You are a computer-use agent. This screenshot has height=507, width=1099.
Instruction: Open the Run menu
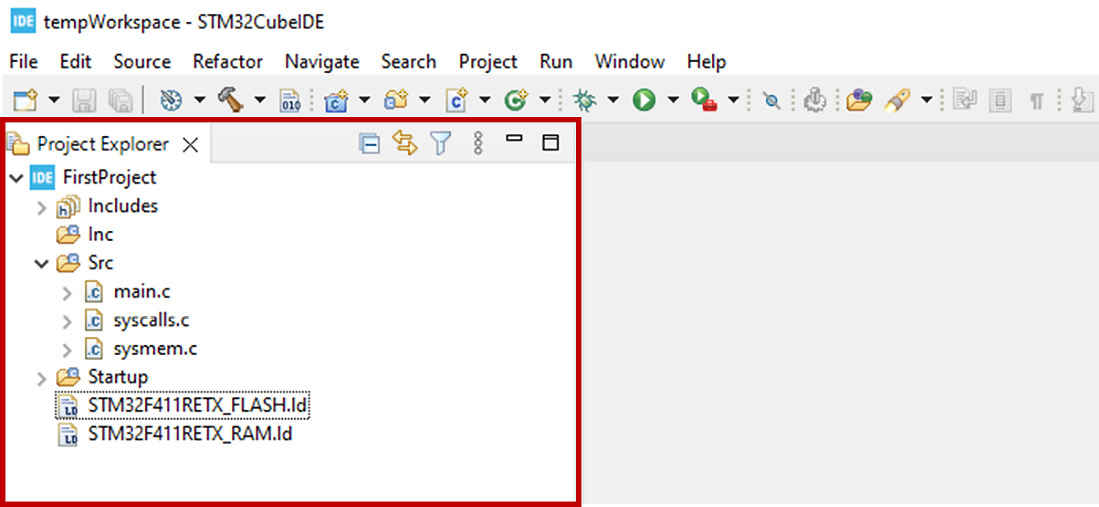point(556,62)
